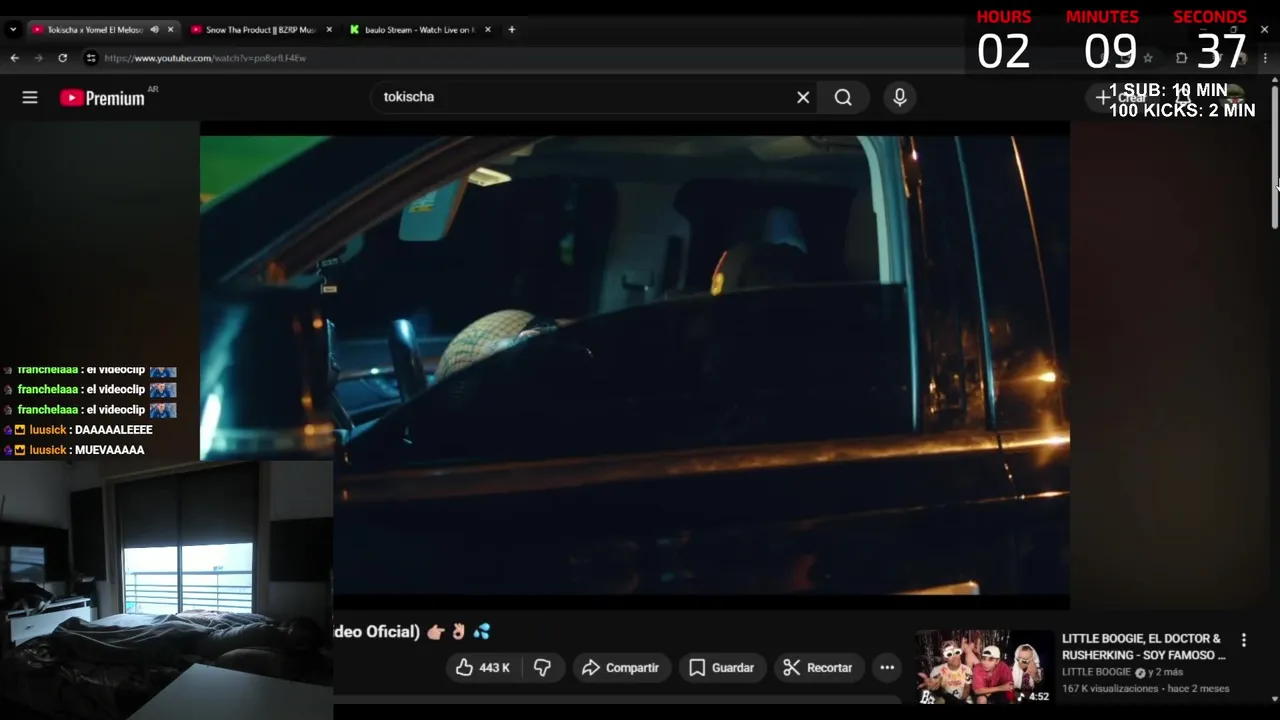Clear the tokischa search text

pyautogui.click(x=803, y=97)
